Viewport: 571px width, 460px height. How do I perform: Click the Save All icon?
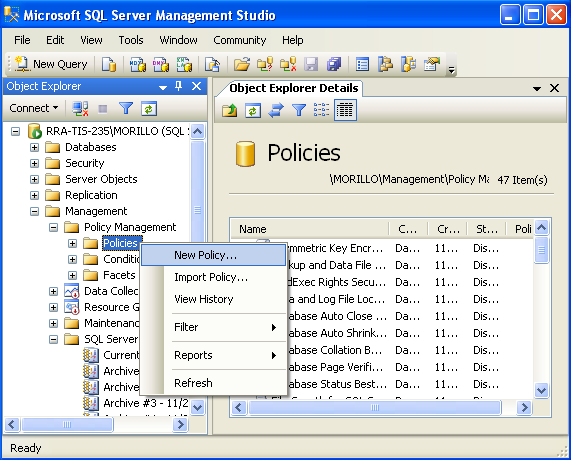pyautogui.click(x=334, y=64)
